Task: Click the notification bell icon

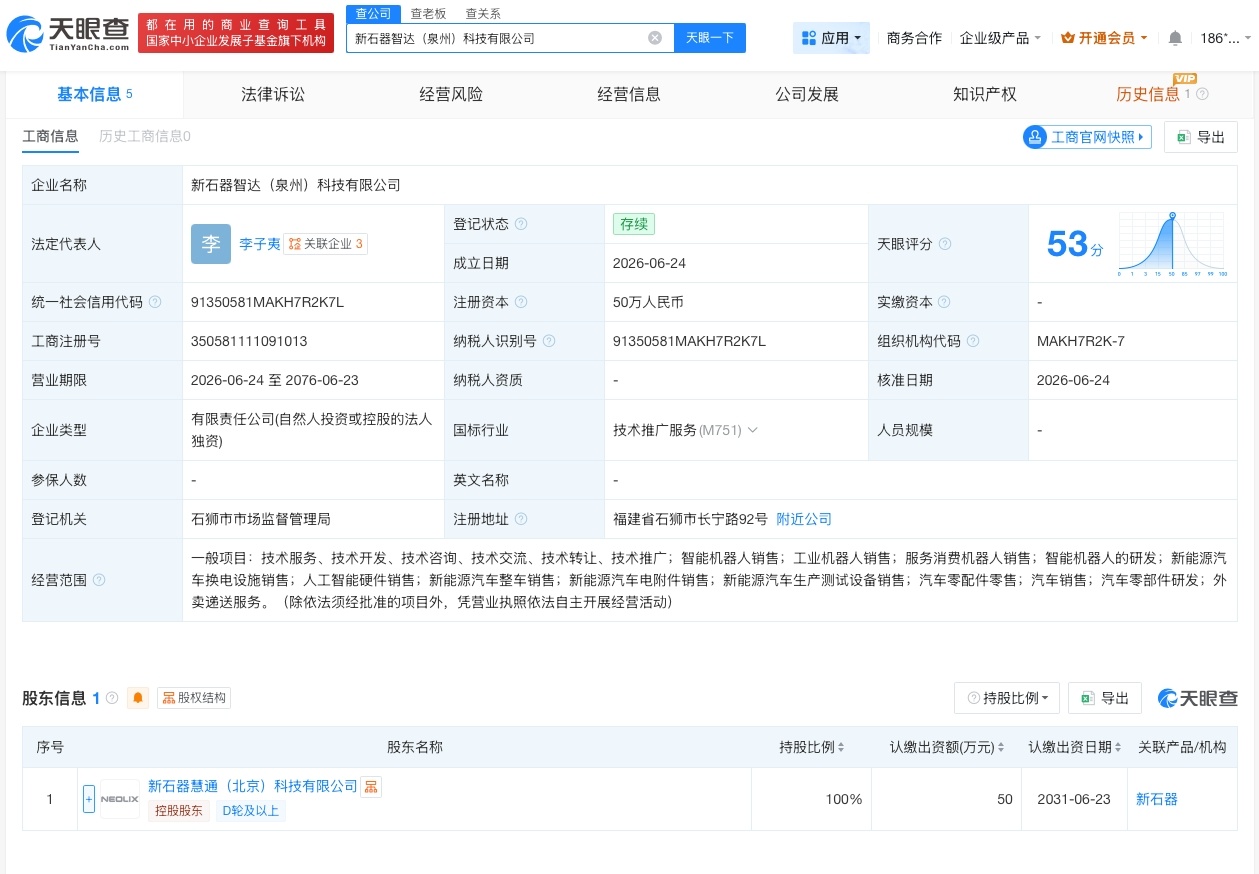Action: coord(1175,38)
